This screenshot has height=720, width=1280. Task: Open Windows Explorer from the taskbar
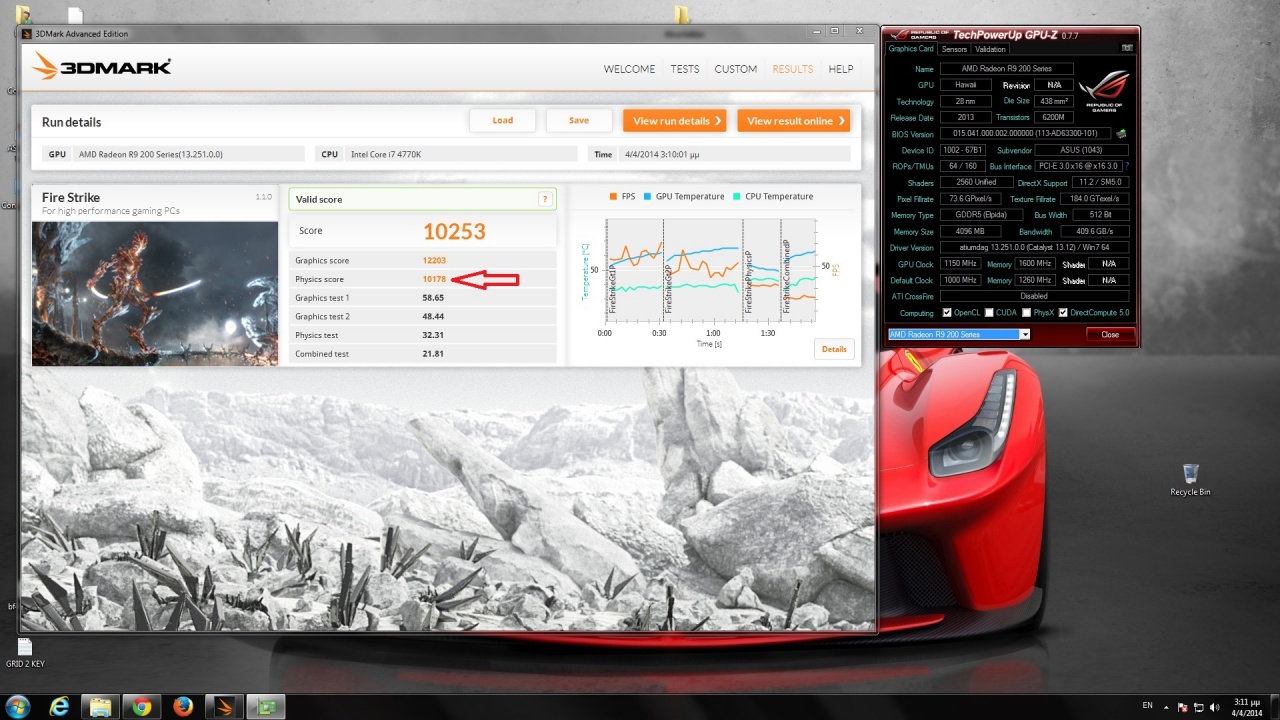[100, 706]
